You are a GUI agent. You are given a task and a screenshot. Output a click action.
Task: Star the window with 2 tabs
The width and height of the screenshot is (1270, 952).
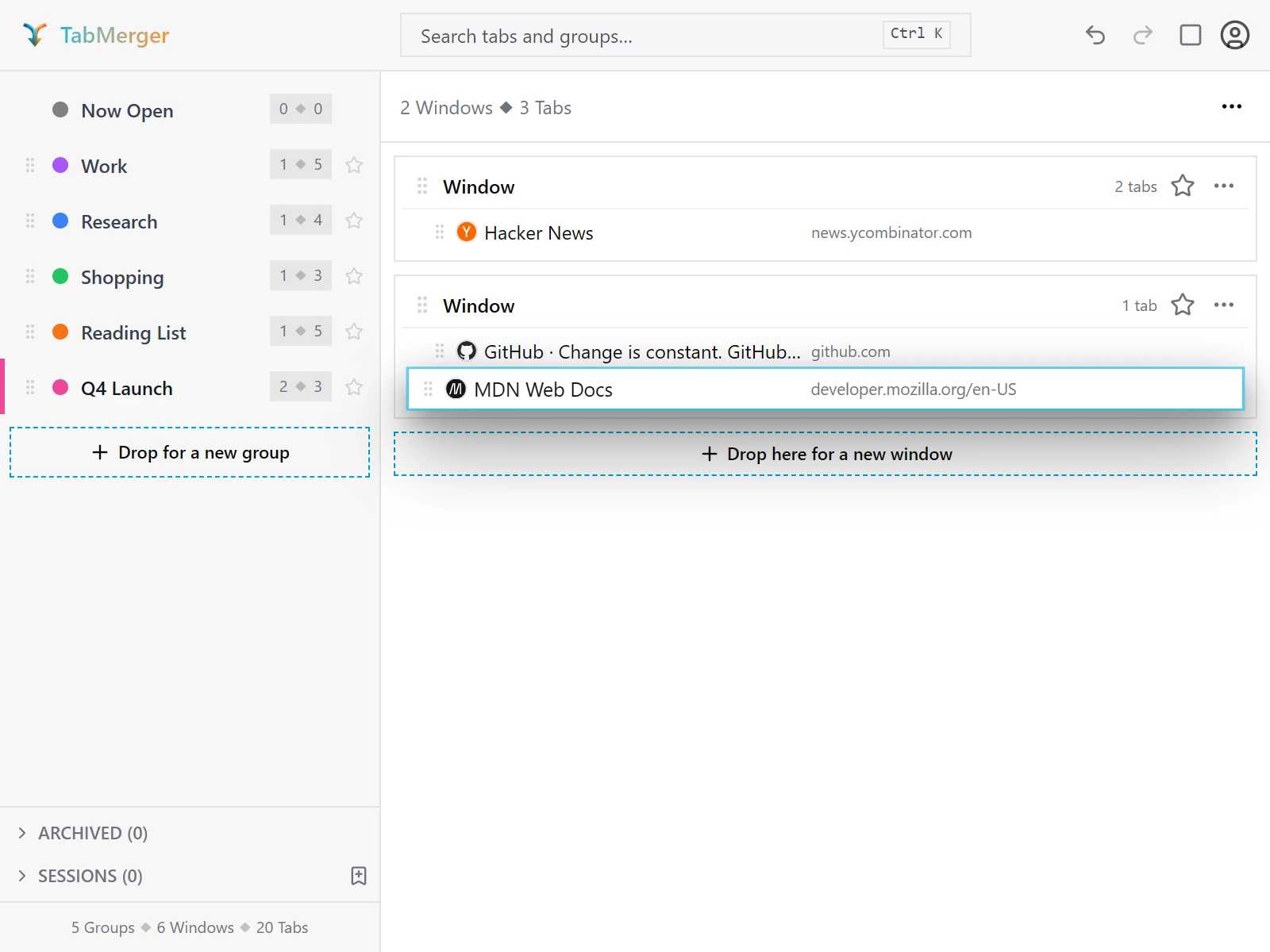(x=1183, y=186)
